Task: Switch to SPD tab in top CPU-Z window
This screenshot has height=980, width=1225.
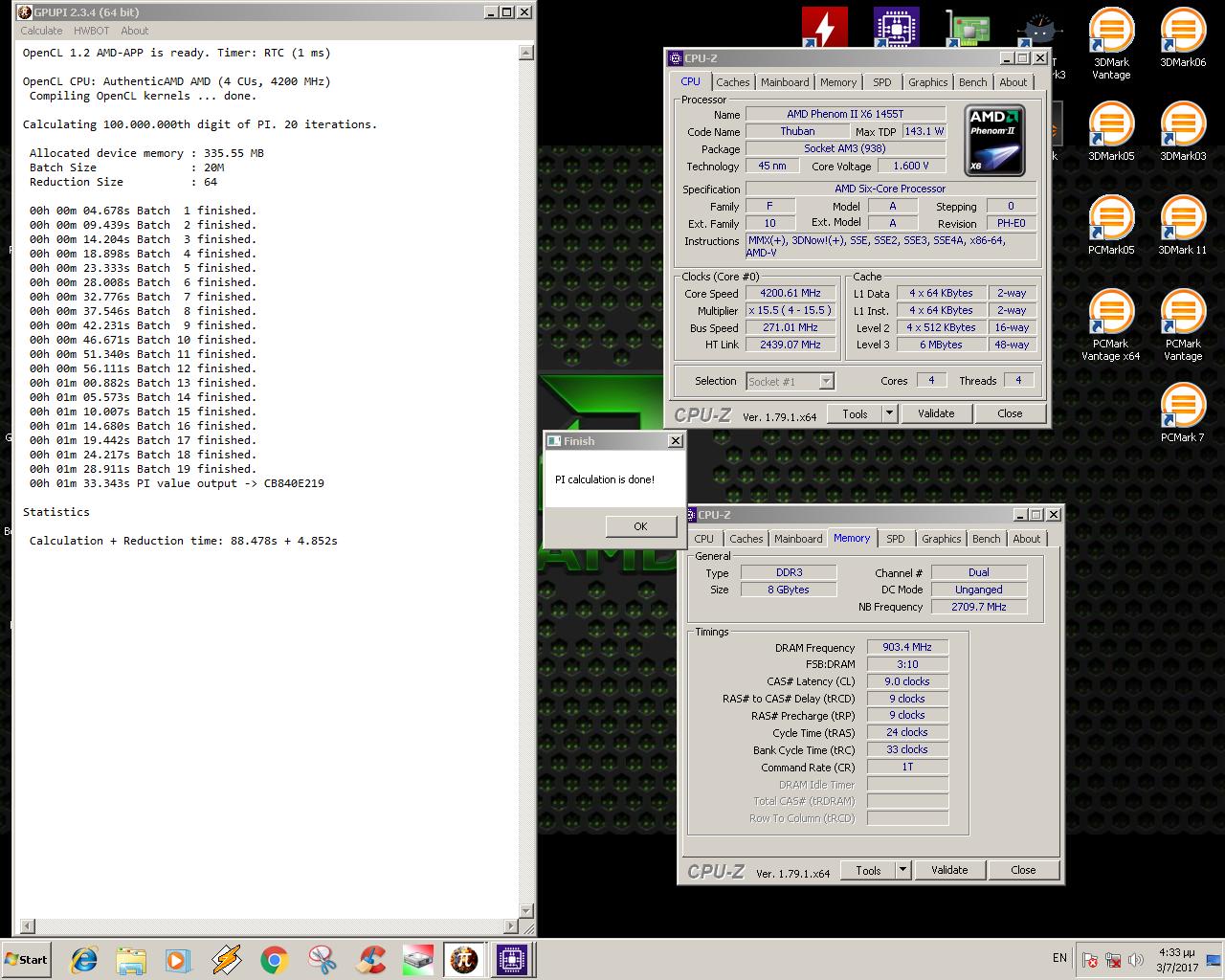Action: [x=882, y=82]
